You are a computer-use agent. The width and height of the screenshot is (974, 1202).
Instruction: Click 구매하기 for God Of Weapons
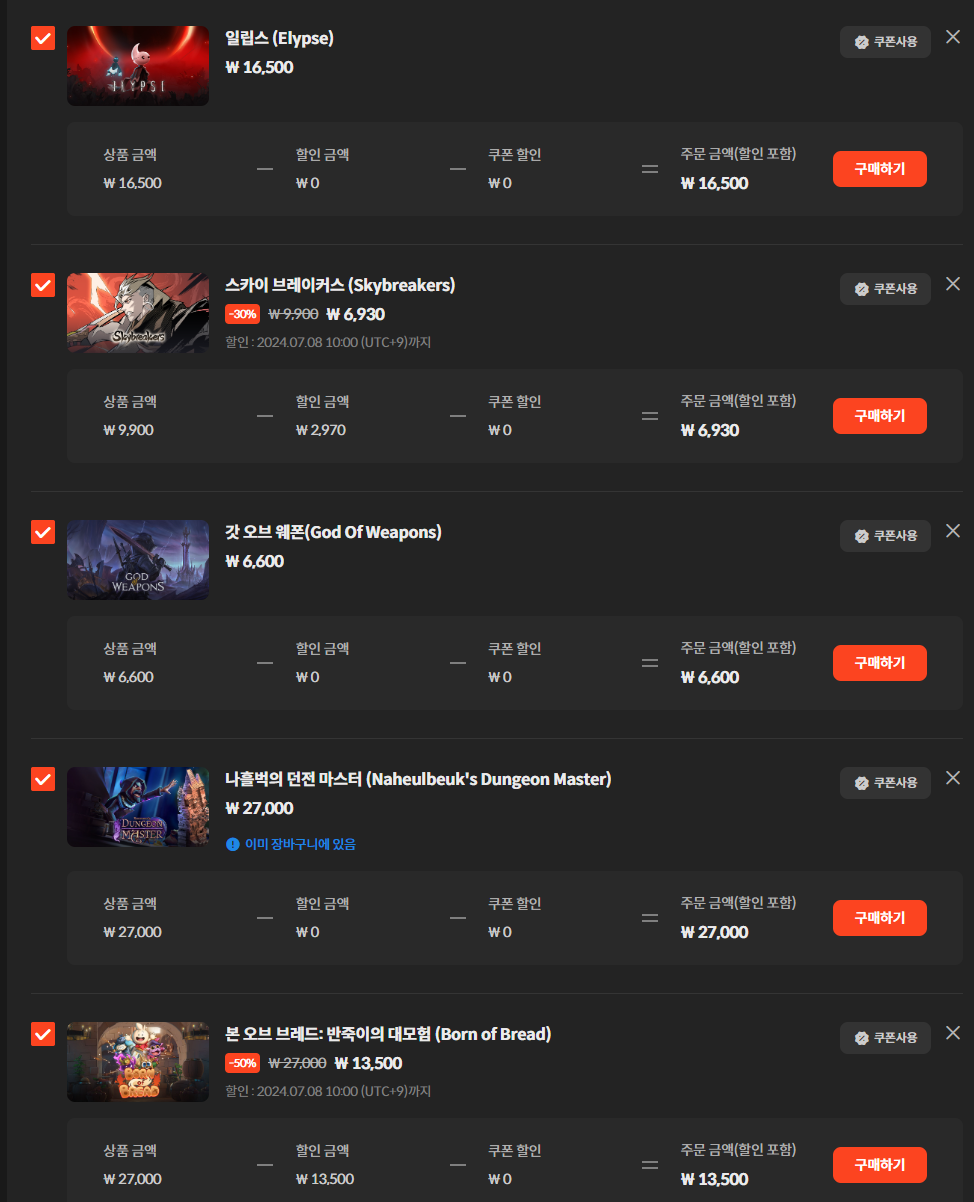[880, 663]
